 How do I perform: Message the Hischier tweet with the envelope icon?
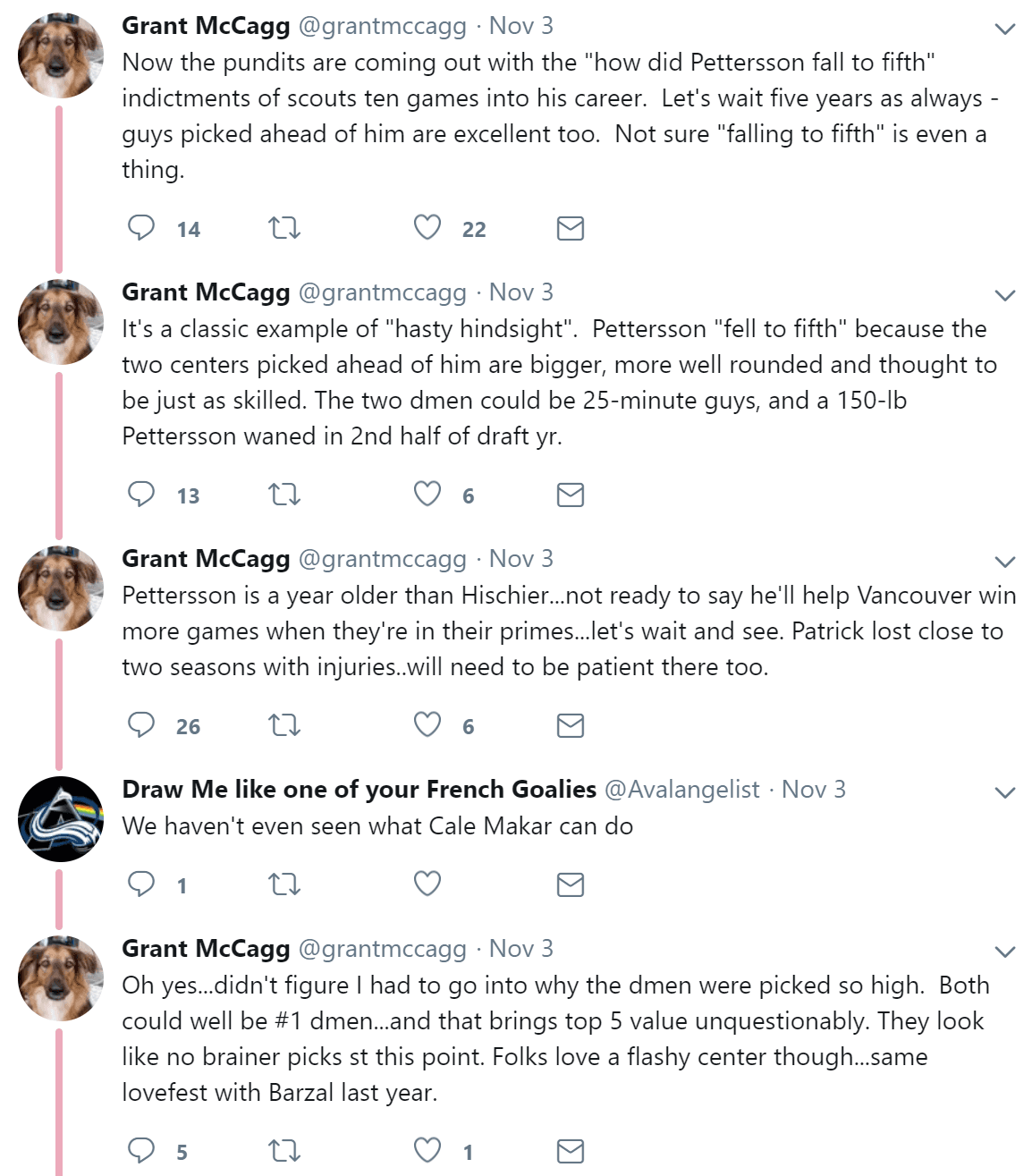pos(570,725)
